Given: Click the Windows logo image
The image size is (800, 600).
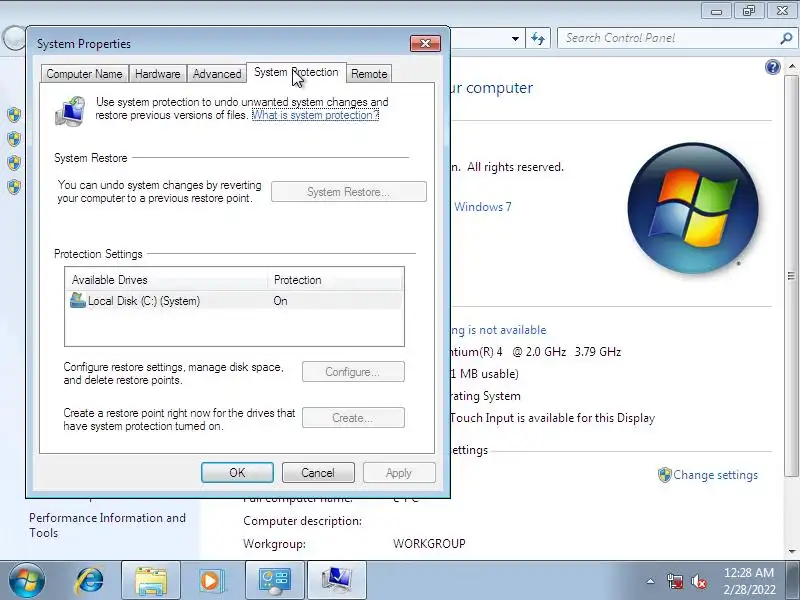Looking at the screenshot, I should tap(693, 208).
